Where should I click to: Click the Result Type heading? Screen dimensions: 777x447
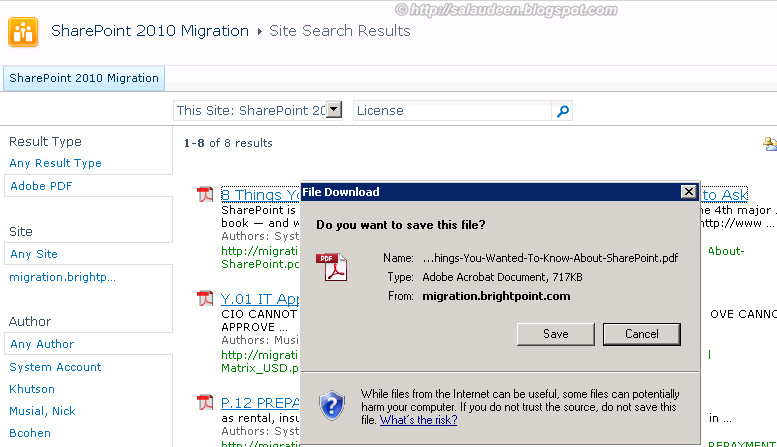pyautogui.click(x=45, y=142)
